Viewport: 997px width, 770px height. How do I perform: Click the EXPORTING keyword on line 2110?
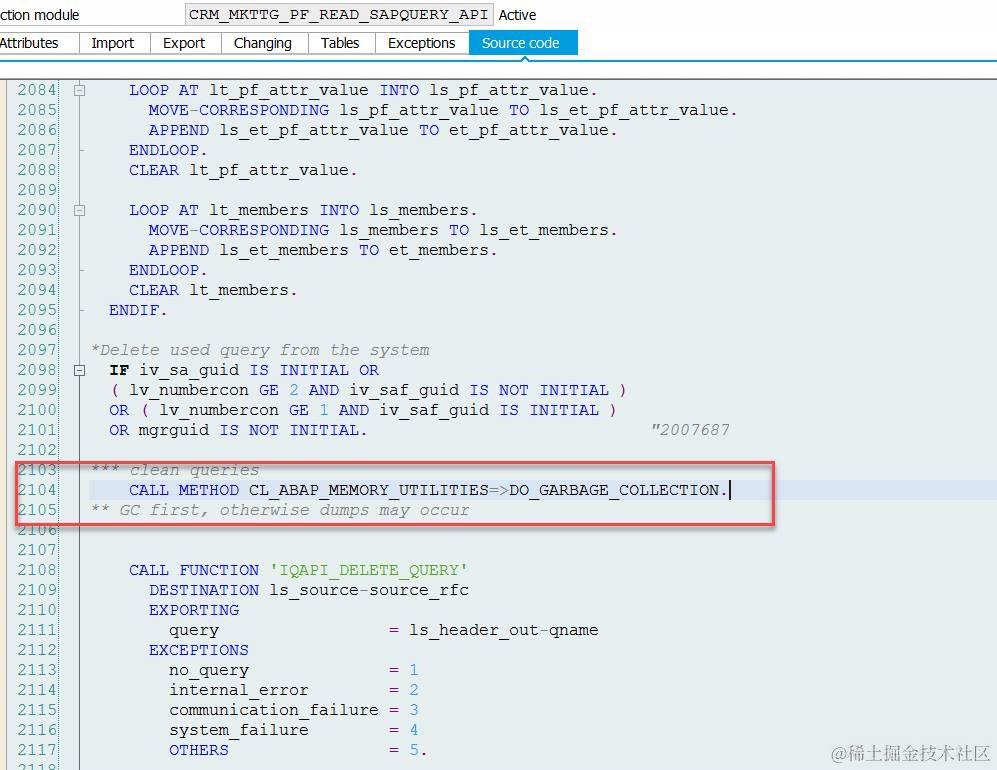pyautogui.click(x=194, y=610)
